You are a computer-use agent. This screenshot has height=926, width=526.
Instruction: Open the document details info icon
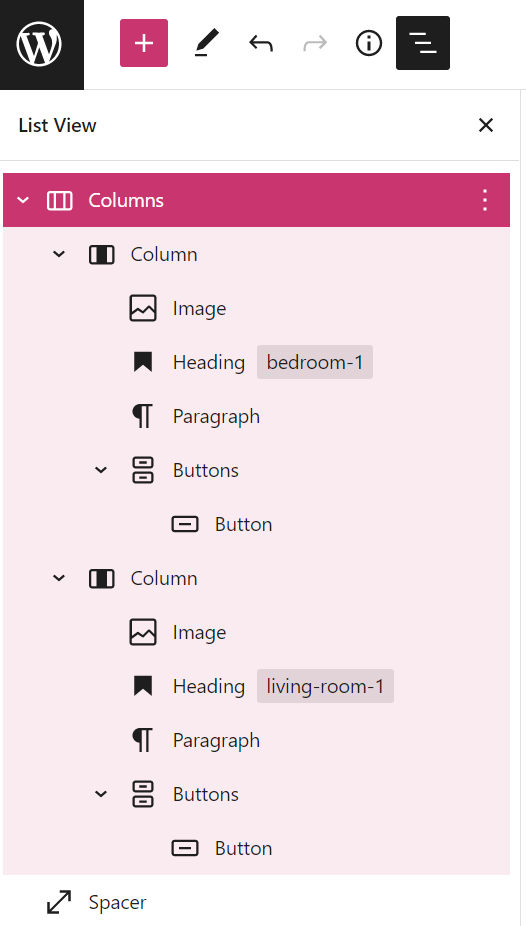tap(369, 43)
